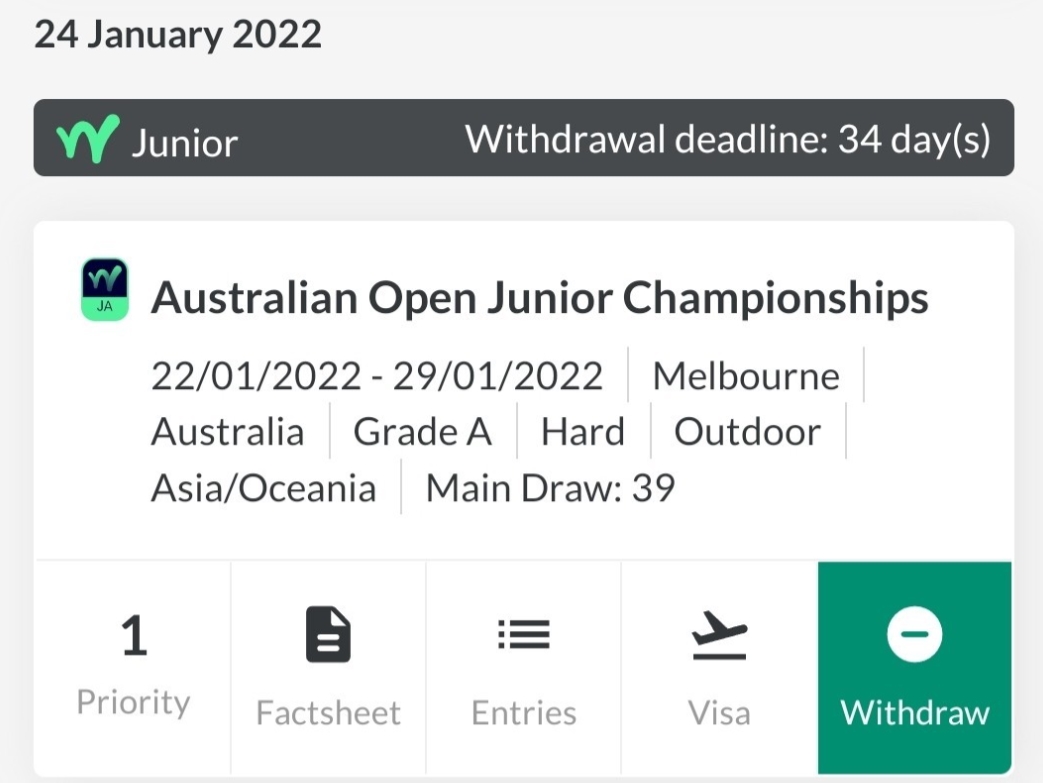The height and width of the screenshot is (783, 1043).
Task: Click the Grade A detail
Action: pyautogui.click(x=422, y=432)
